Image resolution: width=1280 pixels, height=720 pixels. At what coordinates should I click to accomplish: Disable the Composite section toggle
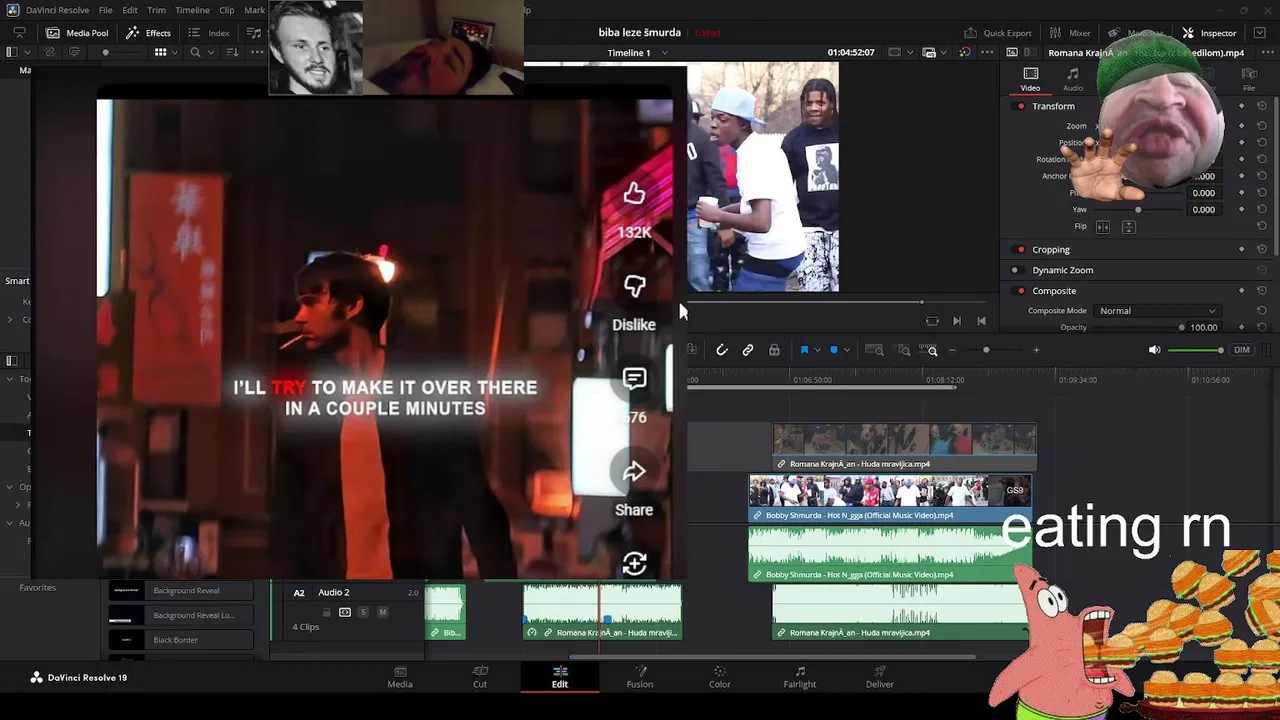pyautogui.click(x=1020, y=291)
